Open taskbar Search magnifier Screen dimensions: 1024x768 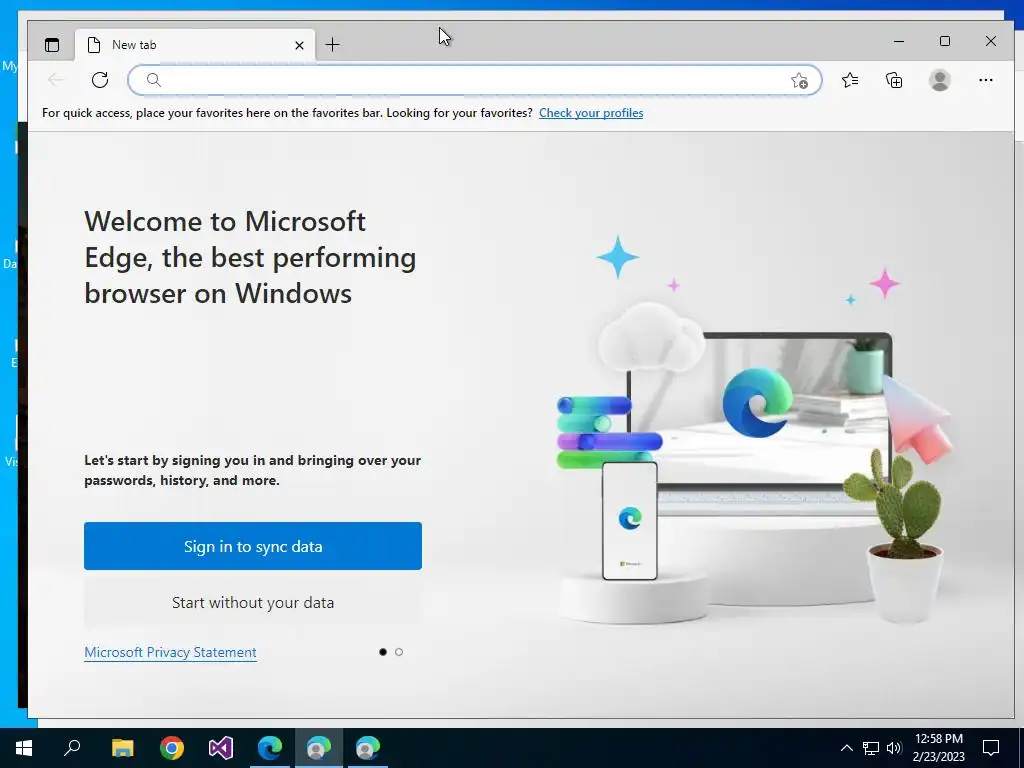(72, 747)
